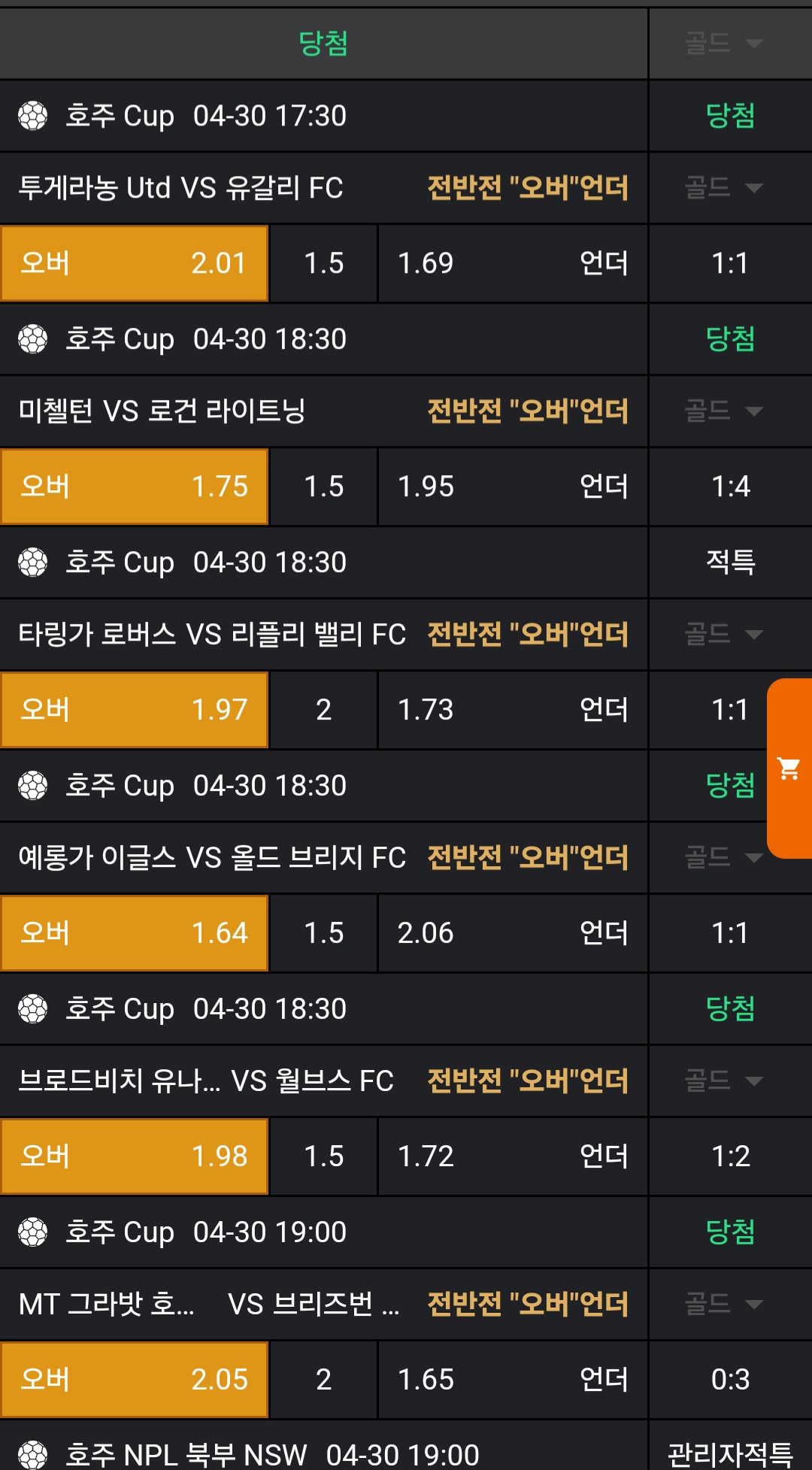
Task: Click soccer ball icon for 19:00 호주 Cup match
Action: pos(33,1232)
